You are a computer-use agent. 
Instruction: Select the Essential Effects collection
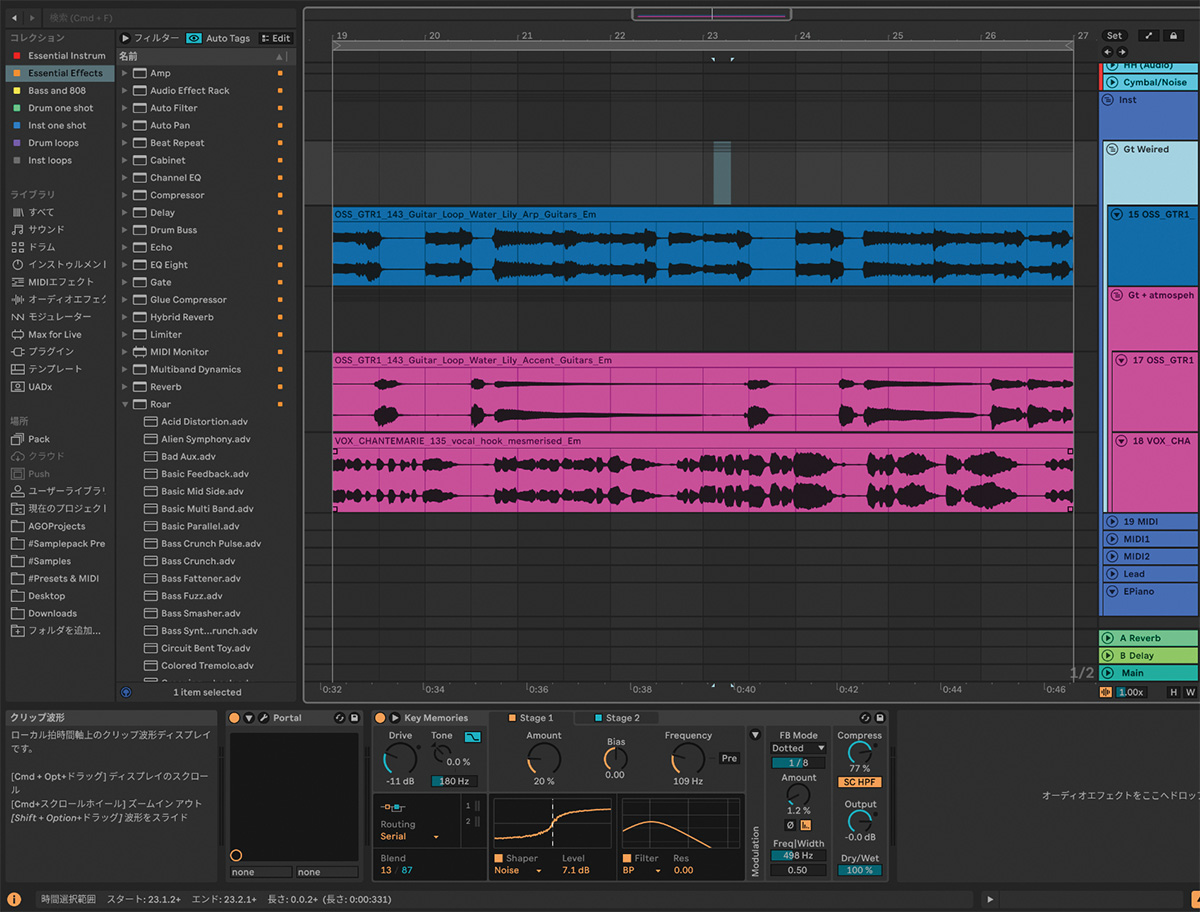(x=60, y=73)
